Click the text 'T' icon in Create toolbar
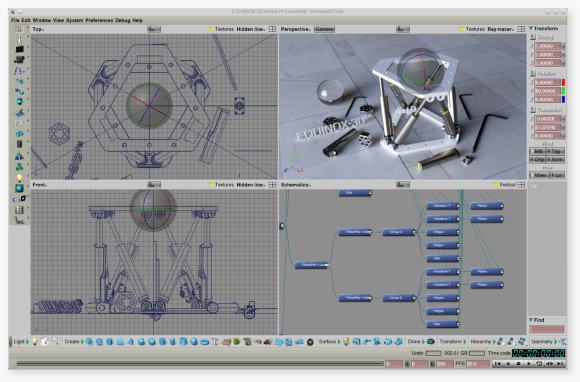The height and width of the screenshot is (382, 580). [x=215, y=342]
